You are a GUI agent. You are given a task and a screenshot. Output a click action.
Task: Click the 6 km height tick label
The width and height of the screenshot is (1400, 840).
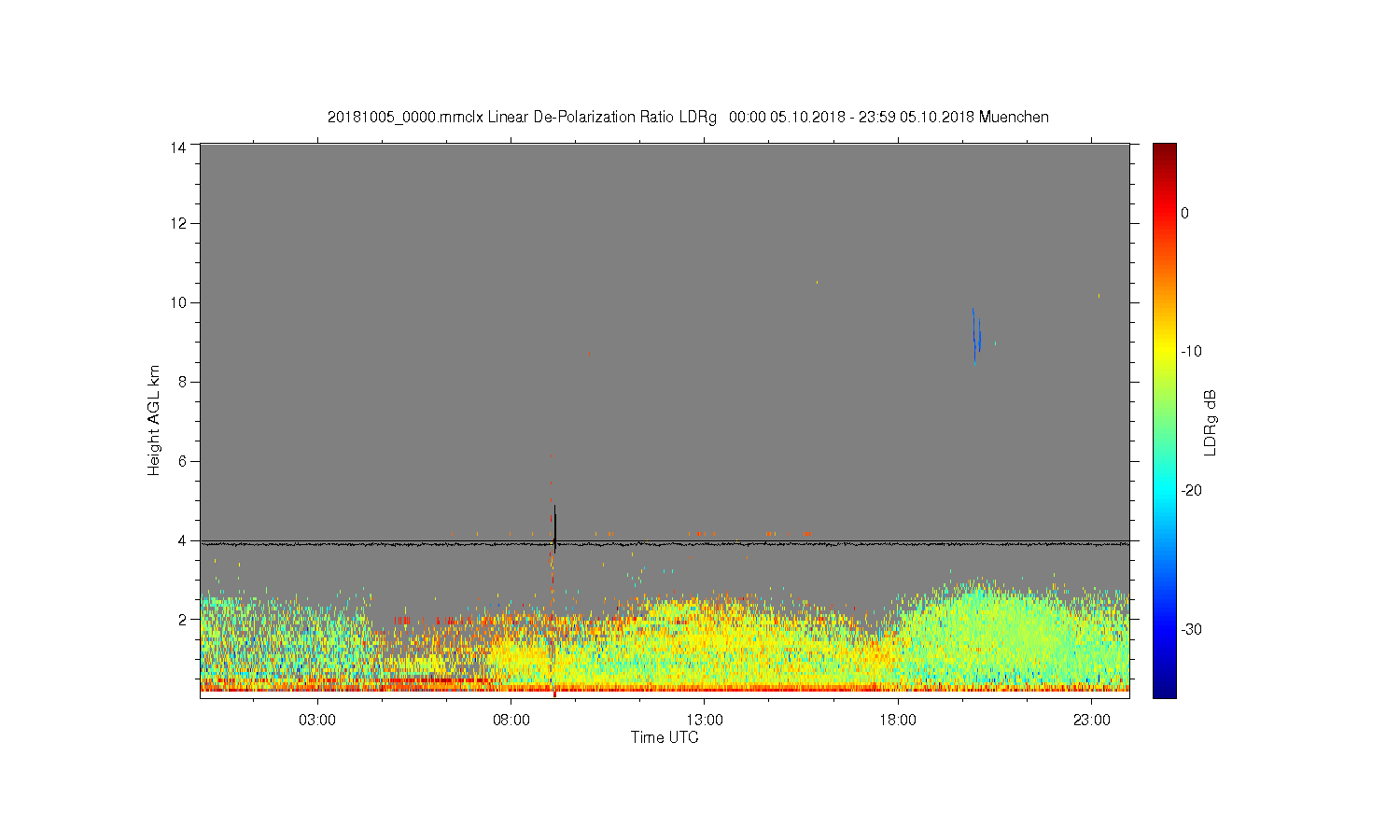pyautogui.click(x=183, y=461)
